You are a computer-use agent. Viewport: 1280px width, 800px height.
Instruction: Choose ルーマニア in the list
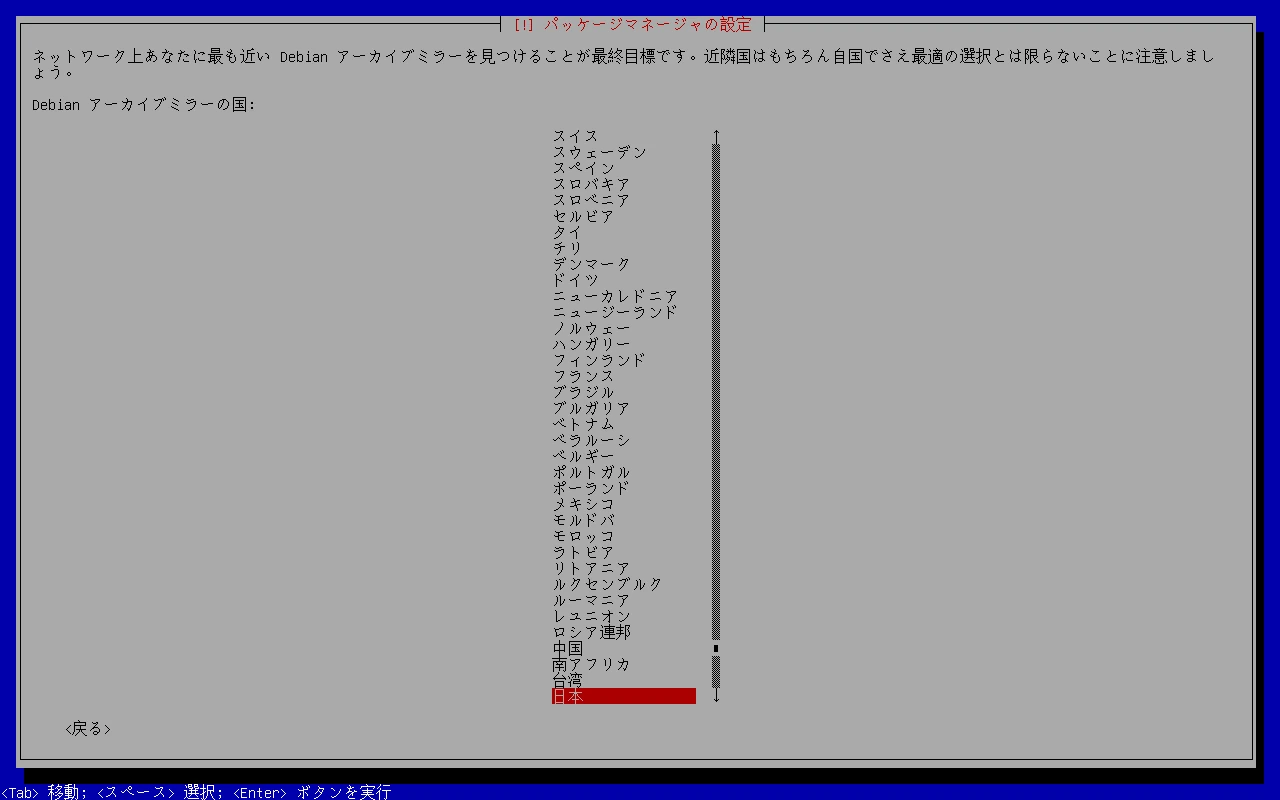(591, 600)
